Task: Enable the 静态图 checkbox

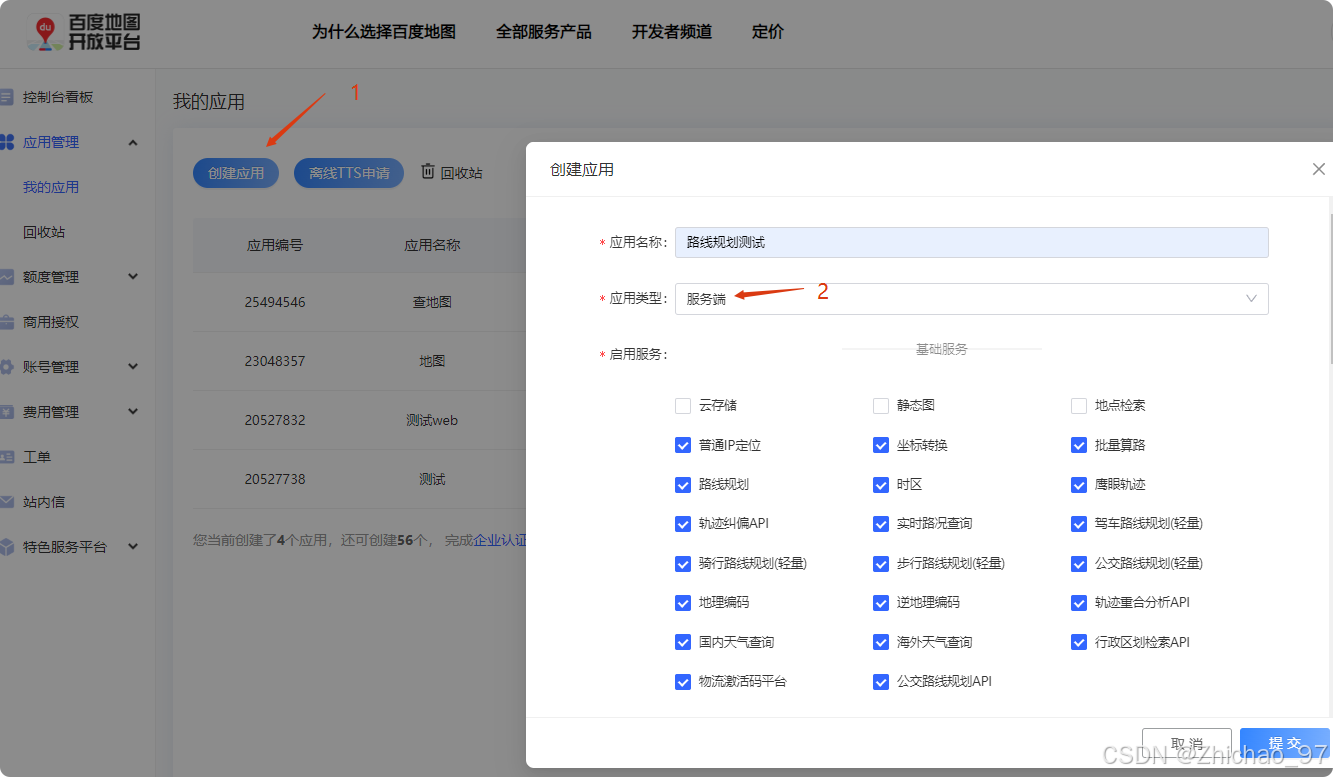Action: click(881, 406)
